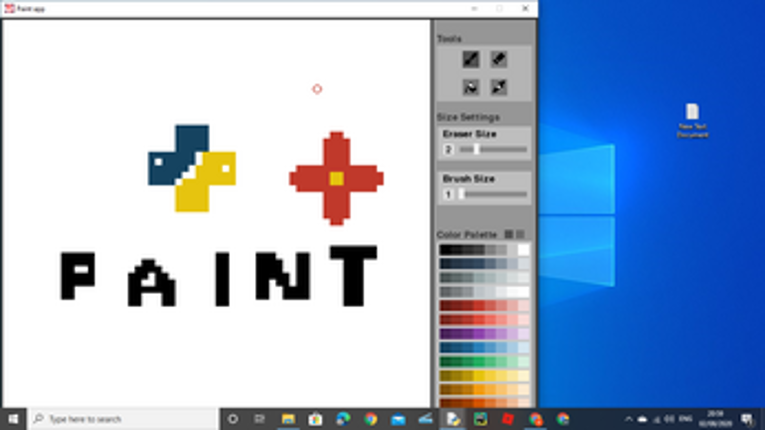Open OneDrive cloud icon in system tray
The height and width of the screenshot is (430, 765).
643,419
